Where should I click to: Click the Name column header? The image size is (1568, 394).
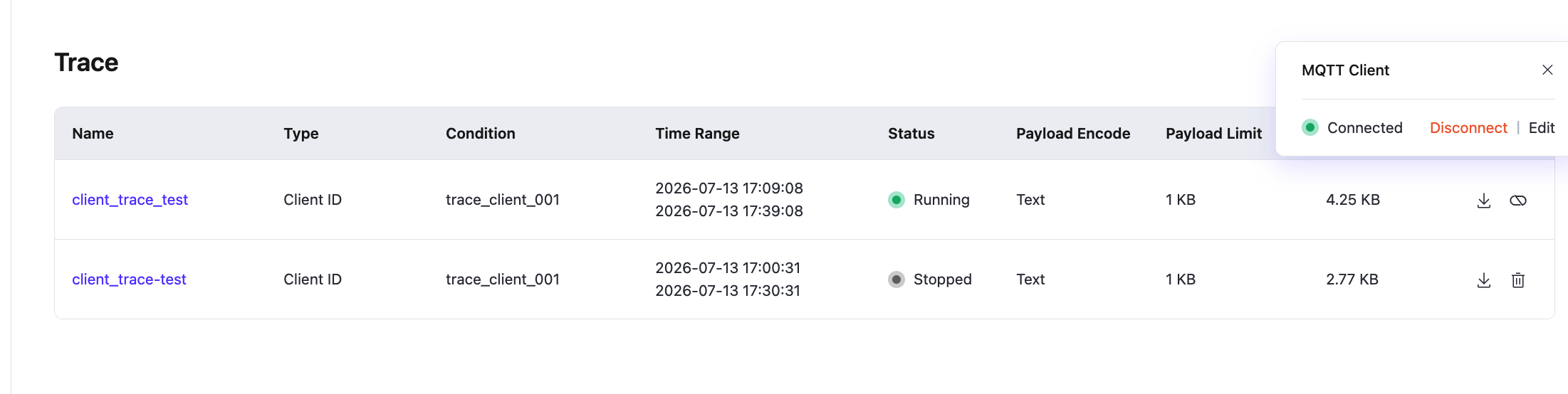(x=93, y=134)
